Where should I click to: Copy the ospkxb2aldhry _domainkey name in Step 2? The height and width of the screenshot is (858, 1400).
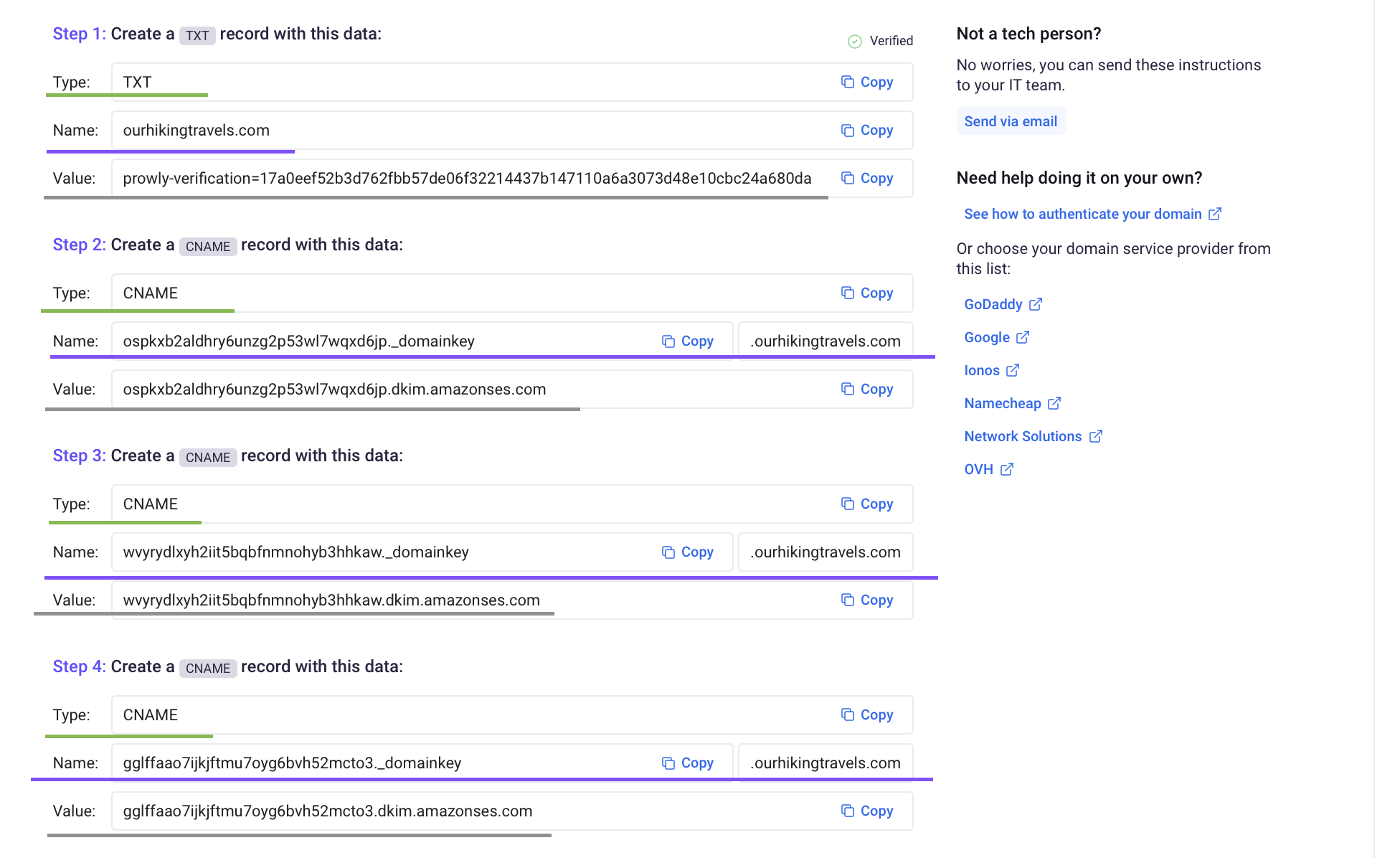(687, 341)
